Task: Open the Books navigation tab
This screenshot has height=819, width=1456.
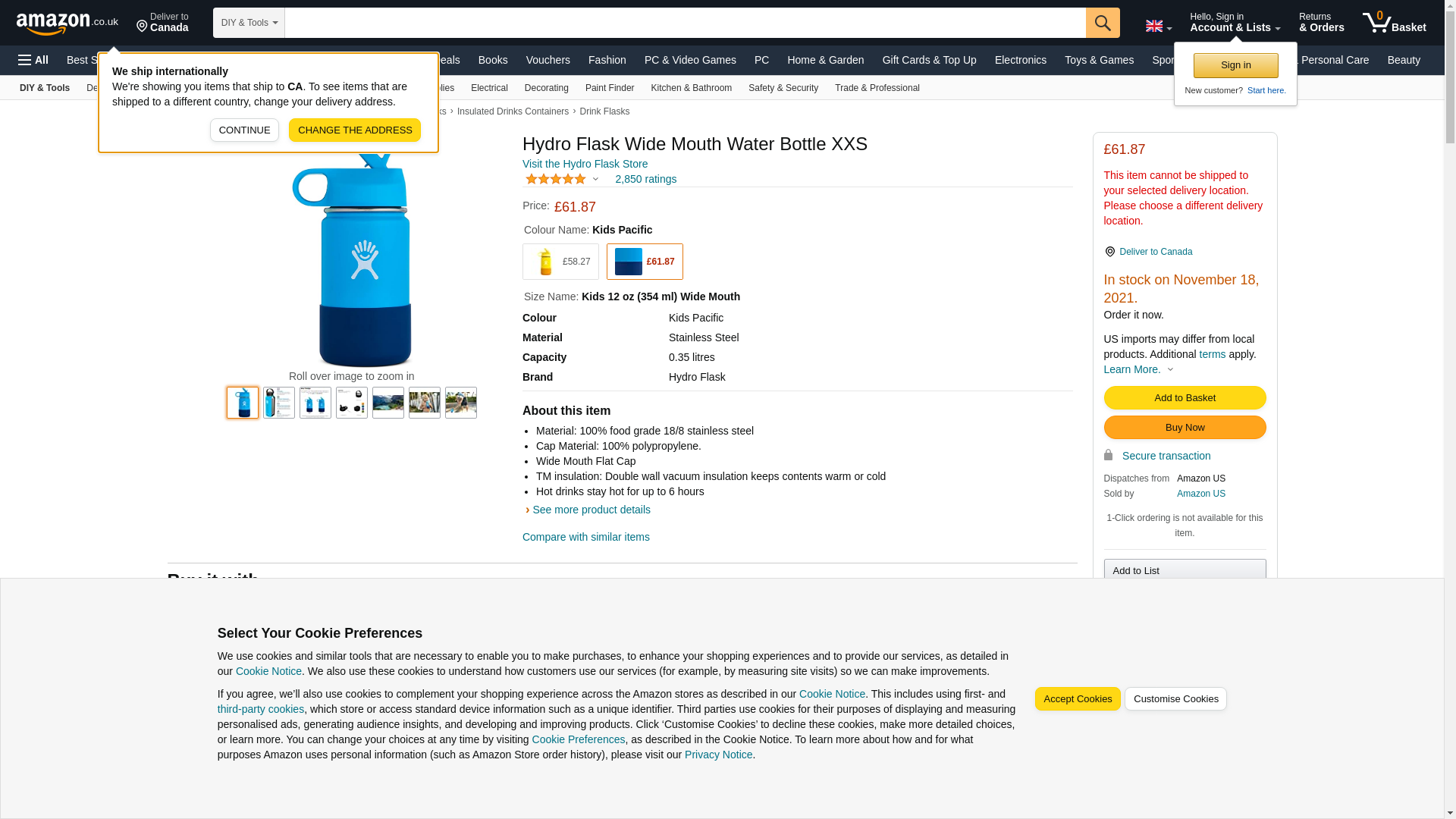Action: 492,60
